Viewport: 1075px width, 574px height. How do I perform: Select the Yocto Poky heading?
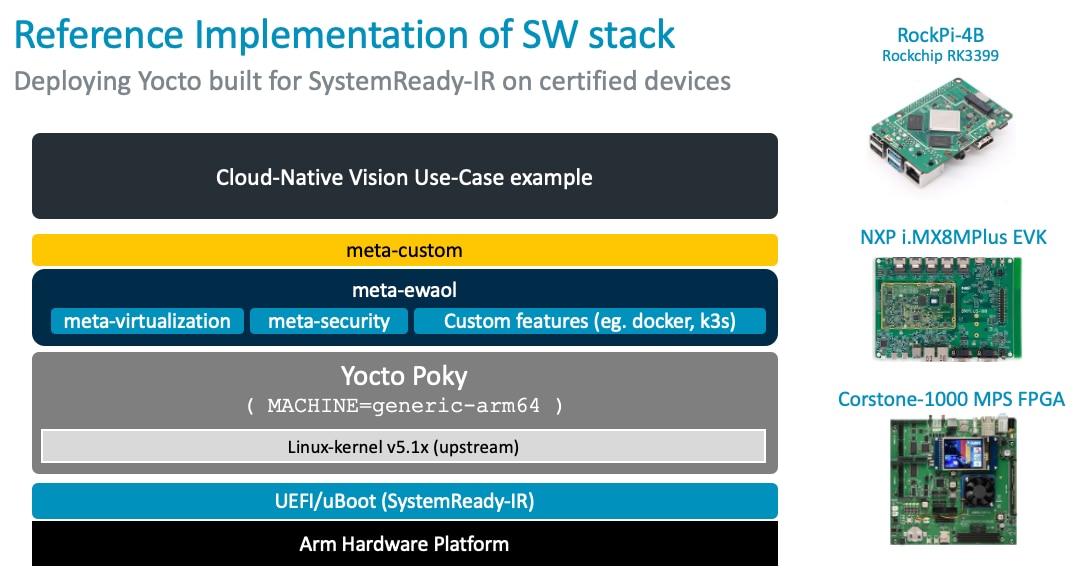[x=404, y=377]
